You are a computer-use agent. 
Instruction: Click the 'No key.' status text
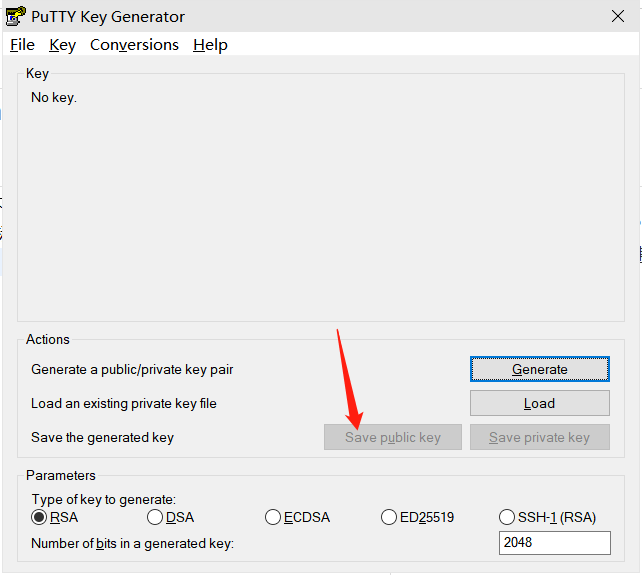(x=54, y=97)
